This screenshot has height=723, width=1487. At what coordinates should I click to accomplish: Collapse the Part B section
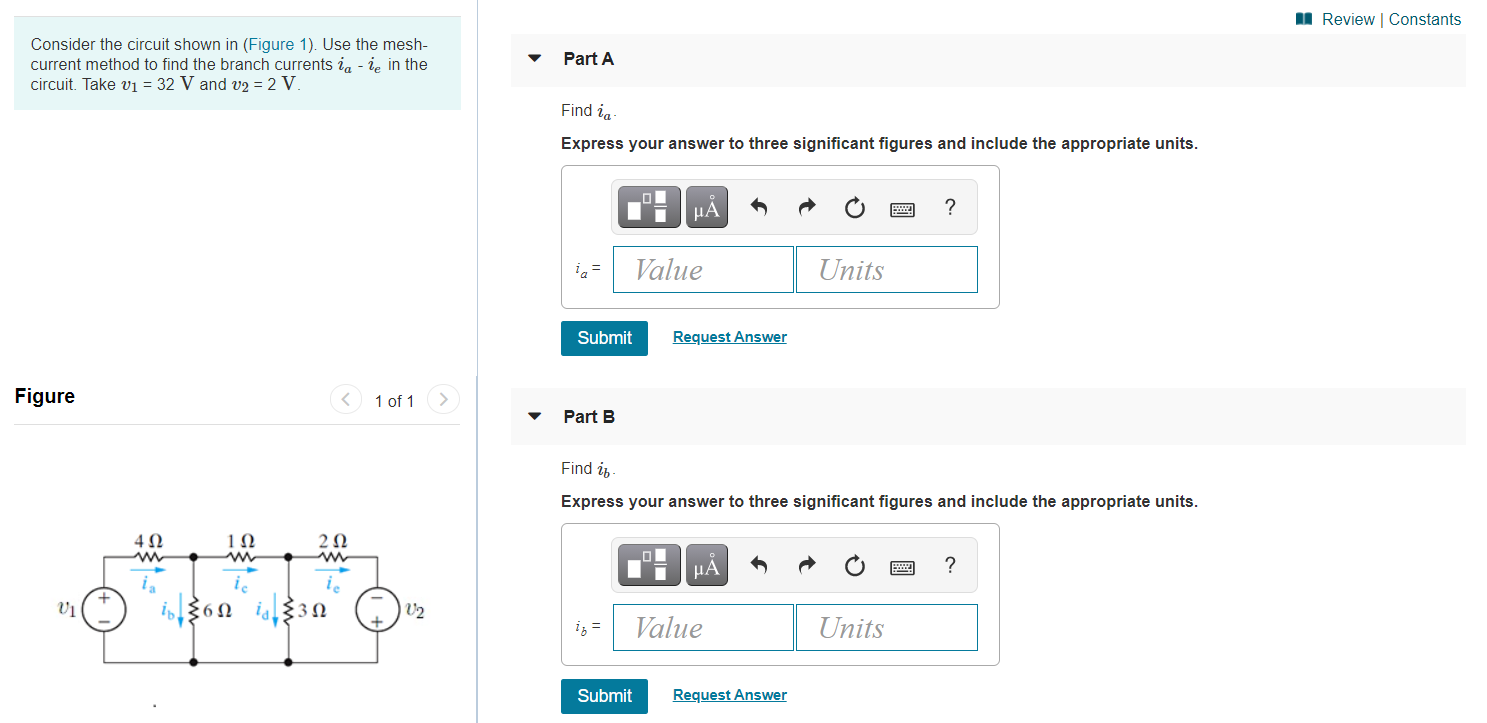click(534, 417)
